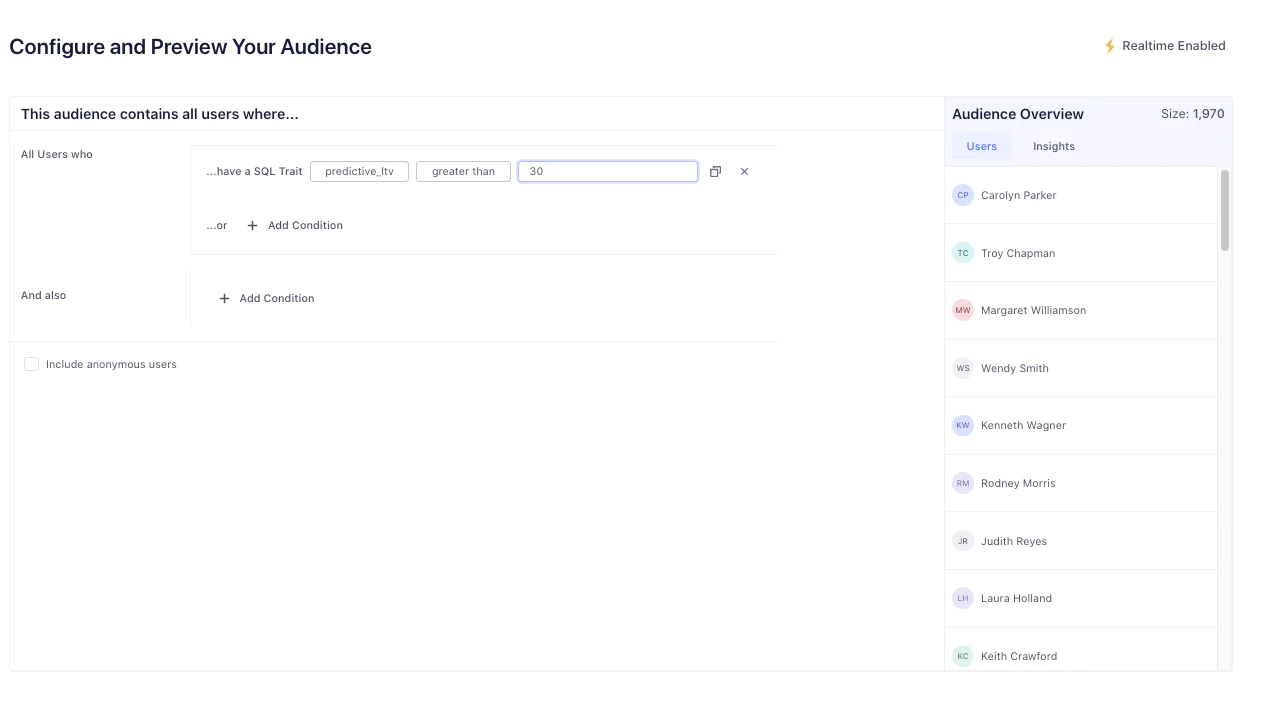Viewport: 1276px width, 719px height.
Task: Remove the SQL Trait condition with the X icon
Action: [x=744, y=171]
